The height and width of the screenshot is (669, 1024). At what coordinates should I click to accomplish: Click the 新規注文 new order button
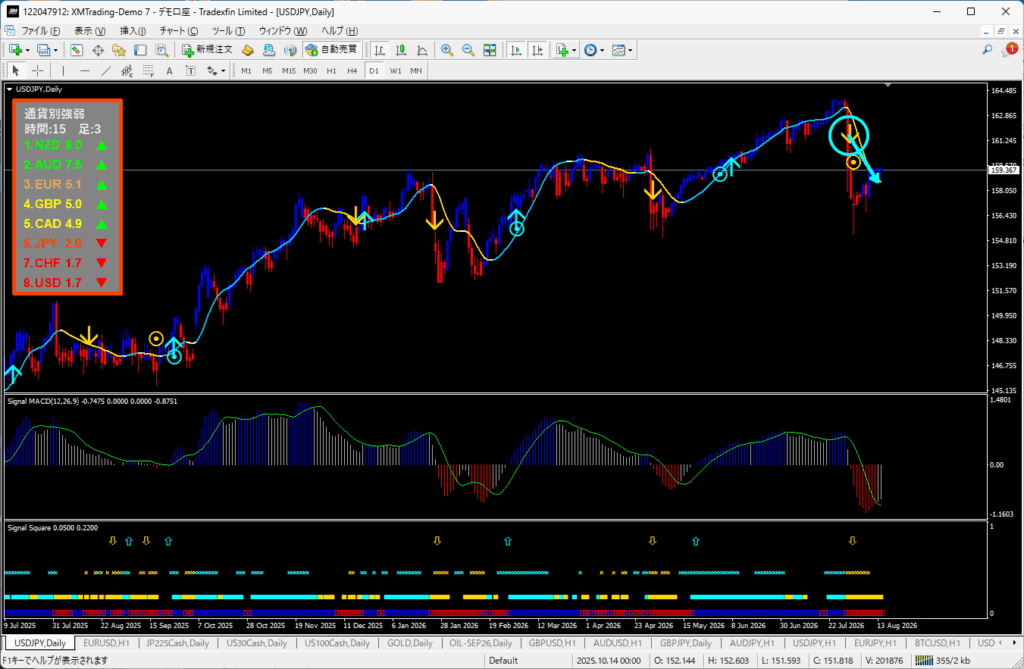[x=207, y=50]
